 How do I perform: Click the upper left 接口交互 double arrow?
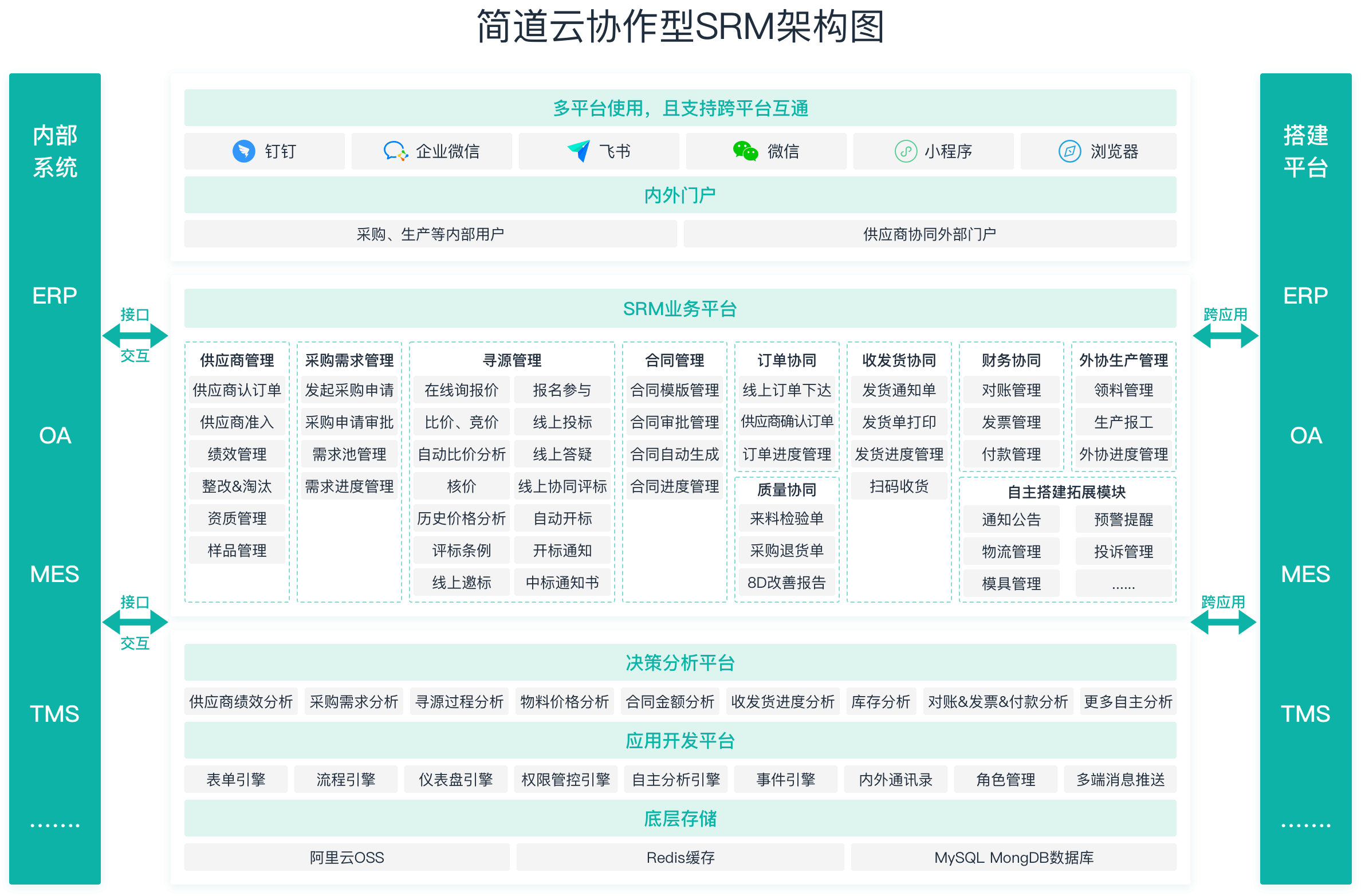coord(135,336)
